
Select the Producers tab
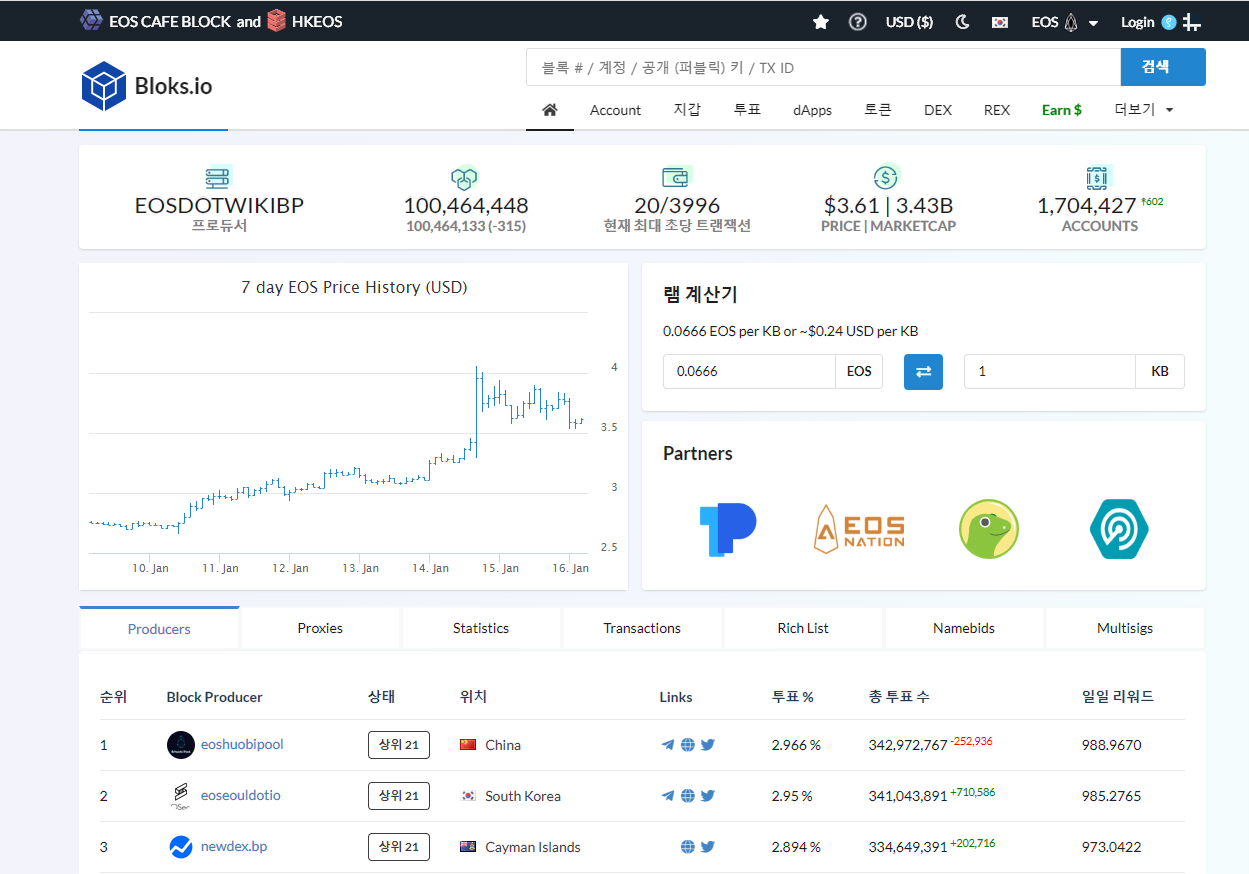159,628
